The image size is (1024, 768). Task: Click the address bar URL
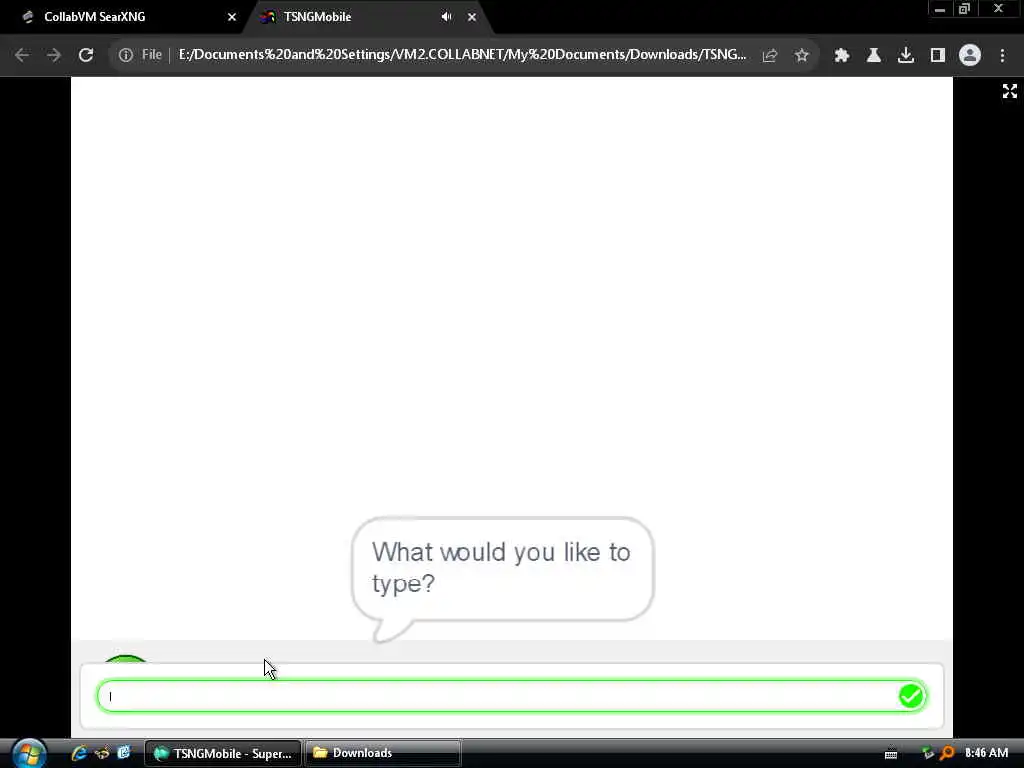[462, 55]
